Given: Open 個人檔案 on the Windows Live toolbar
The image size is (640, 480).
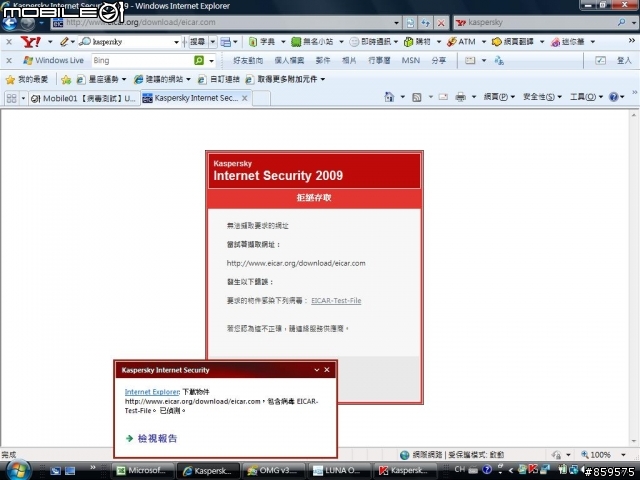Looking at the screenshot, I should [289, 60].
